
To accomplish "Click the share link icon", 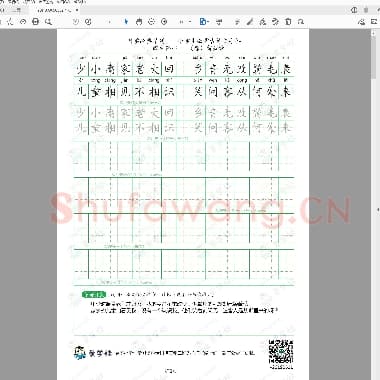I will 361,22.
